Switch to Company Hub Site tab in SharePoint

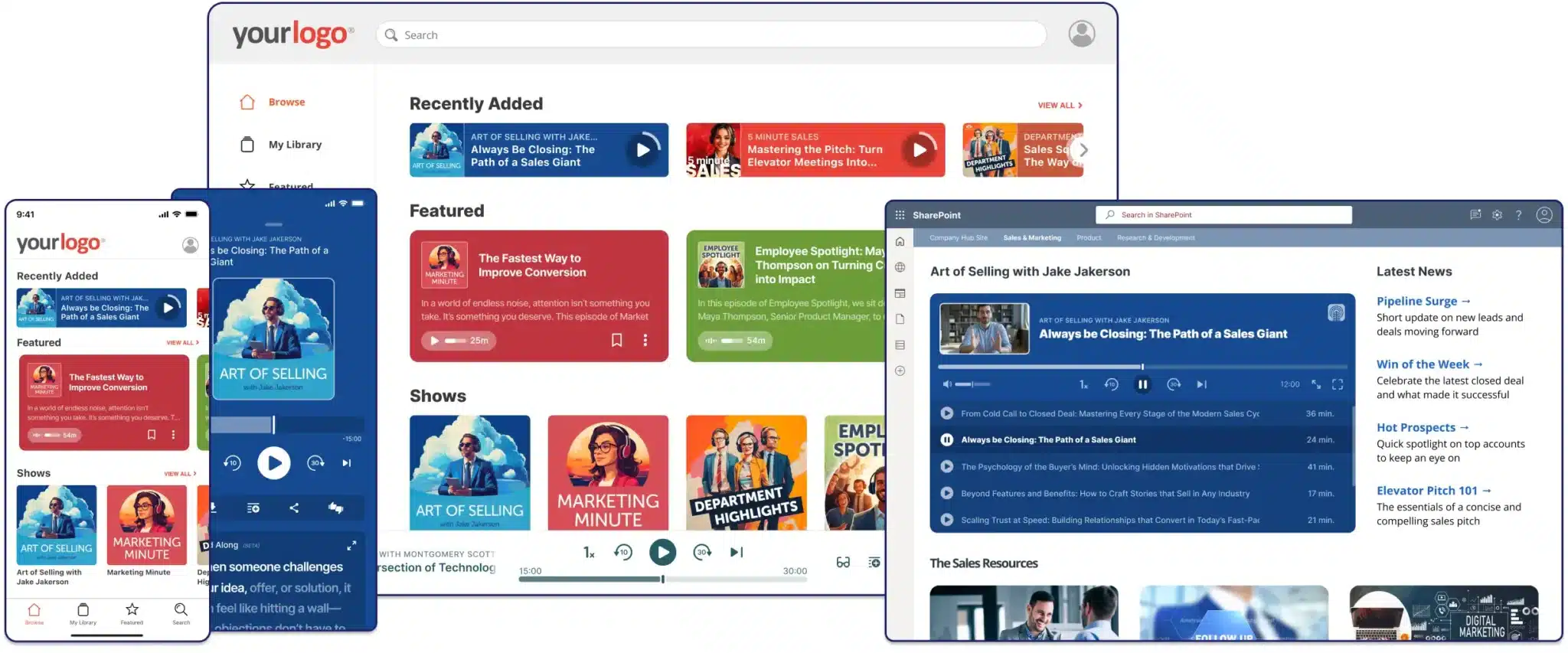point(959,238)
